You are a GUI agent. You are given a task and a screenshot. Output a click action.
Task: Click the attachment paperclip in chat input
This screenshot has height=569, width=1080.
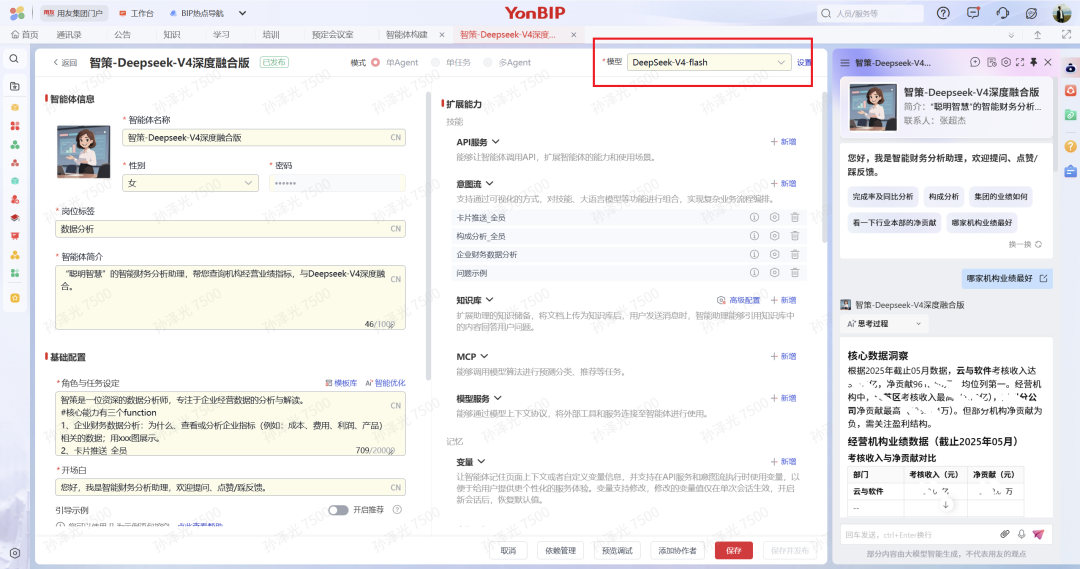pyautogui.click(x=1005, y=534)
